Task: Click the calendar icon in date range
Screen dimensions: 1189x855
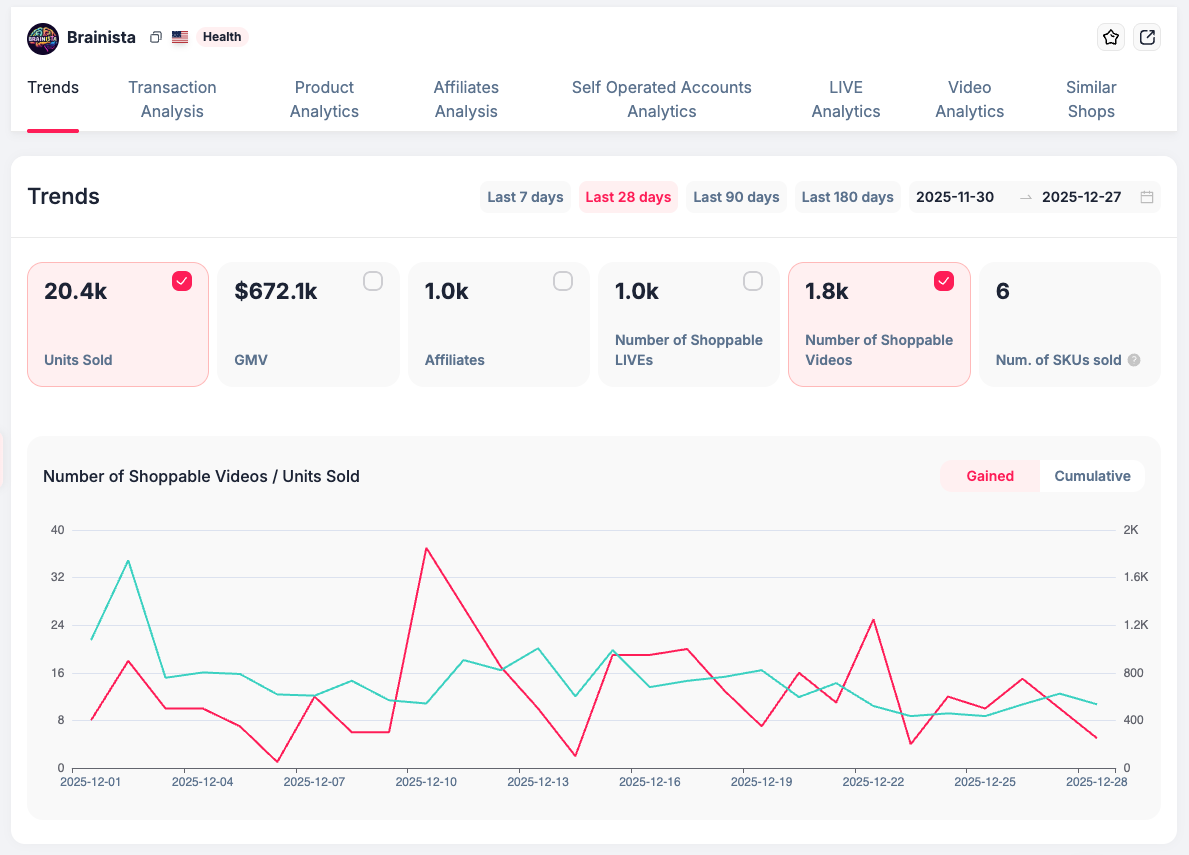Action: coord(1147,197)
